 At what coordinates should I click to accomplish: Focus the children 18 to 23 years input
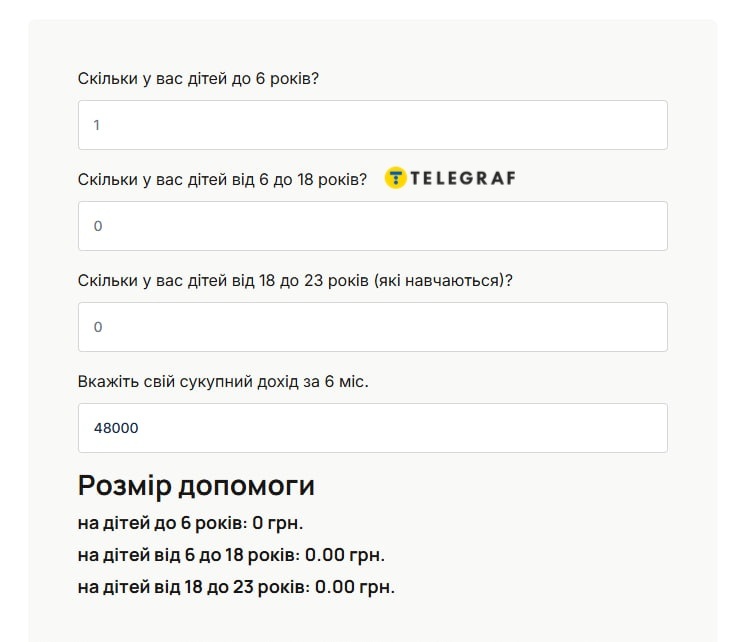(x=372, y=327)
